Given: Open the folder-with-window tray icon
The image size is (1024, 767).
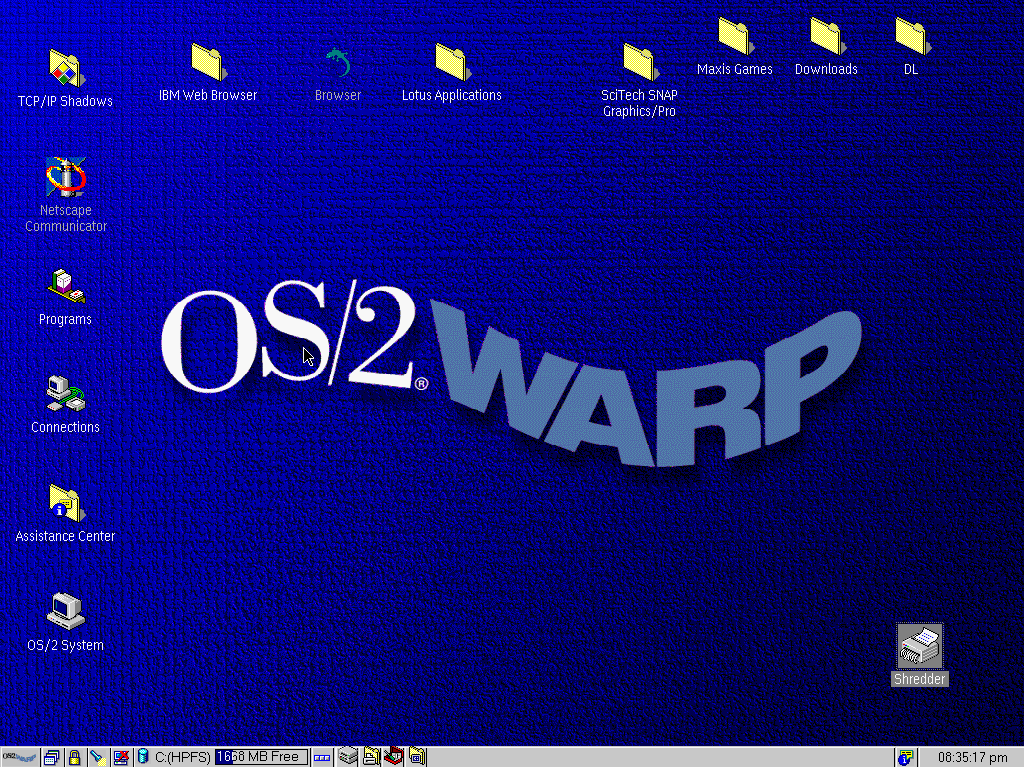Looking at the screenshot, I should 417,756.
